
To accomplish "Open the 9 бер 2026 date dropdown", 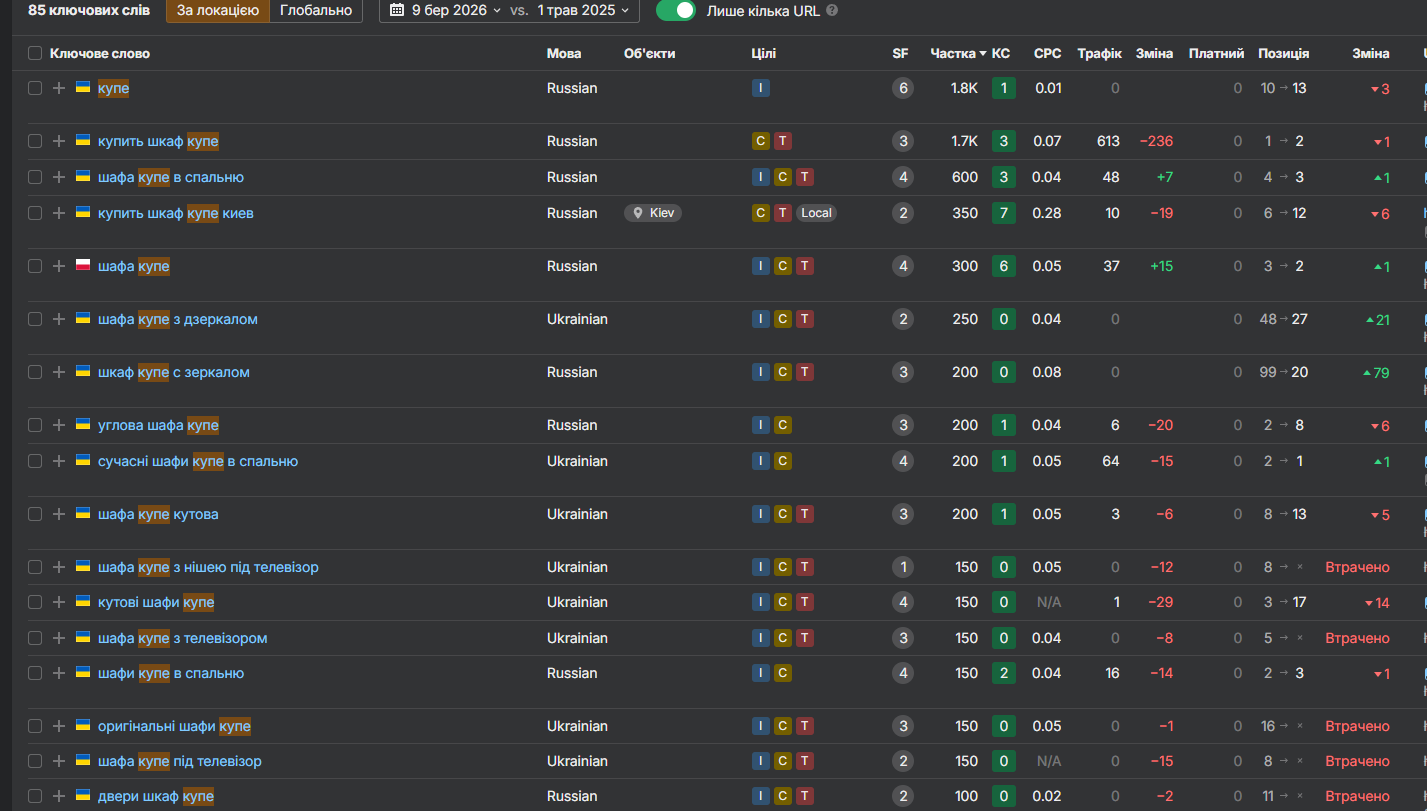I will click(445, 10).
